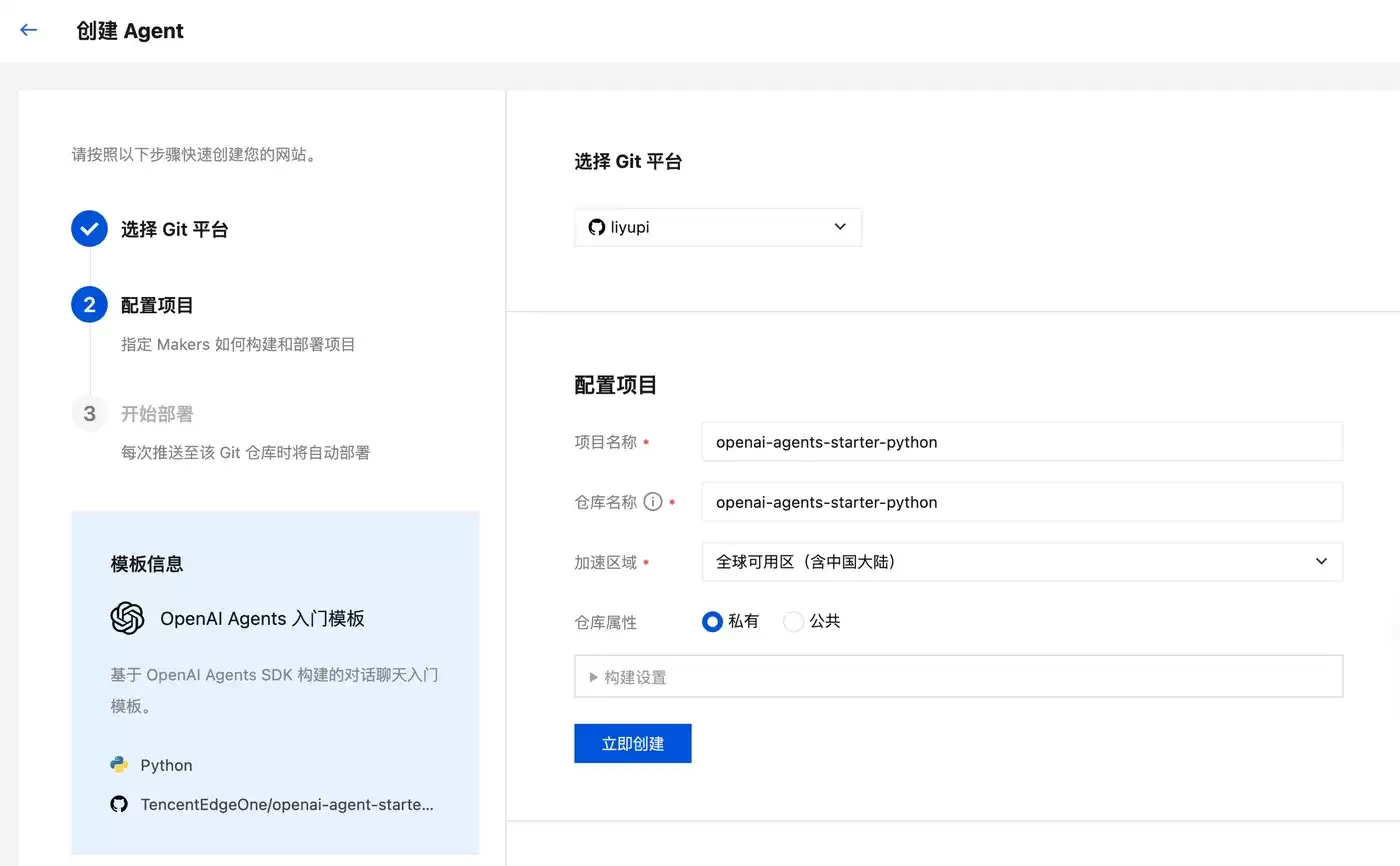Click step 3 circle for 开始部署
The image size is (1400, 866).
point(89,413)
